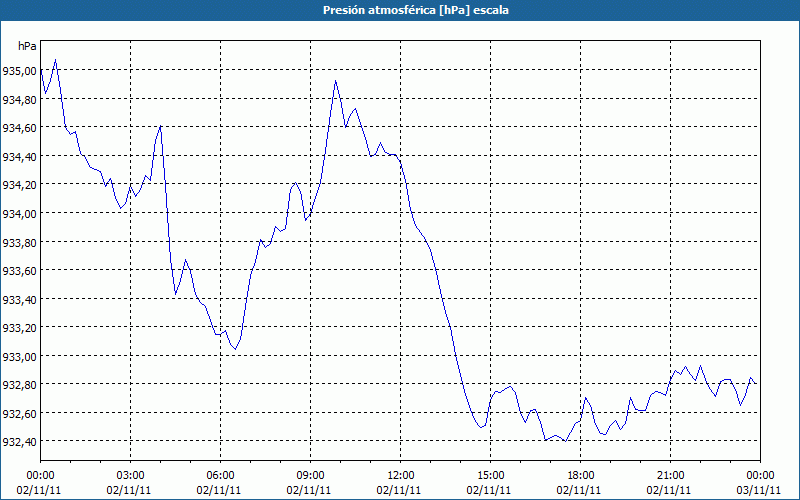
Task: Click the 932,60 y-axis value
Action: tap(19, 413)
